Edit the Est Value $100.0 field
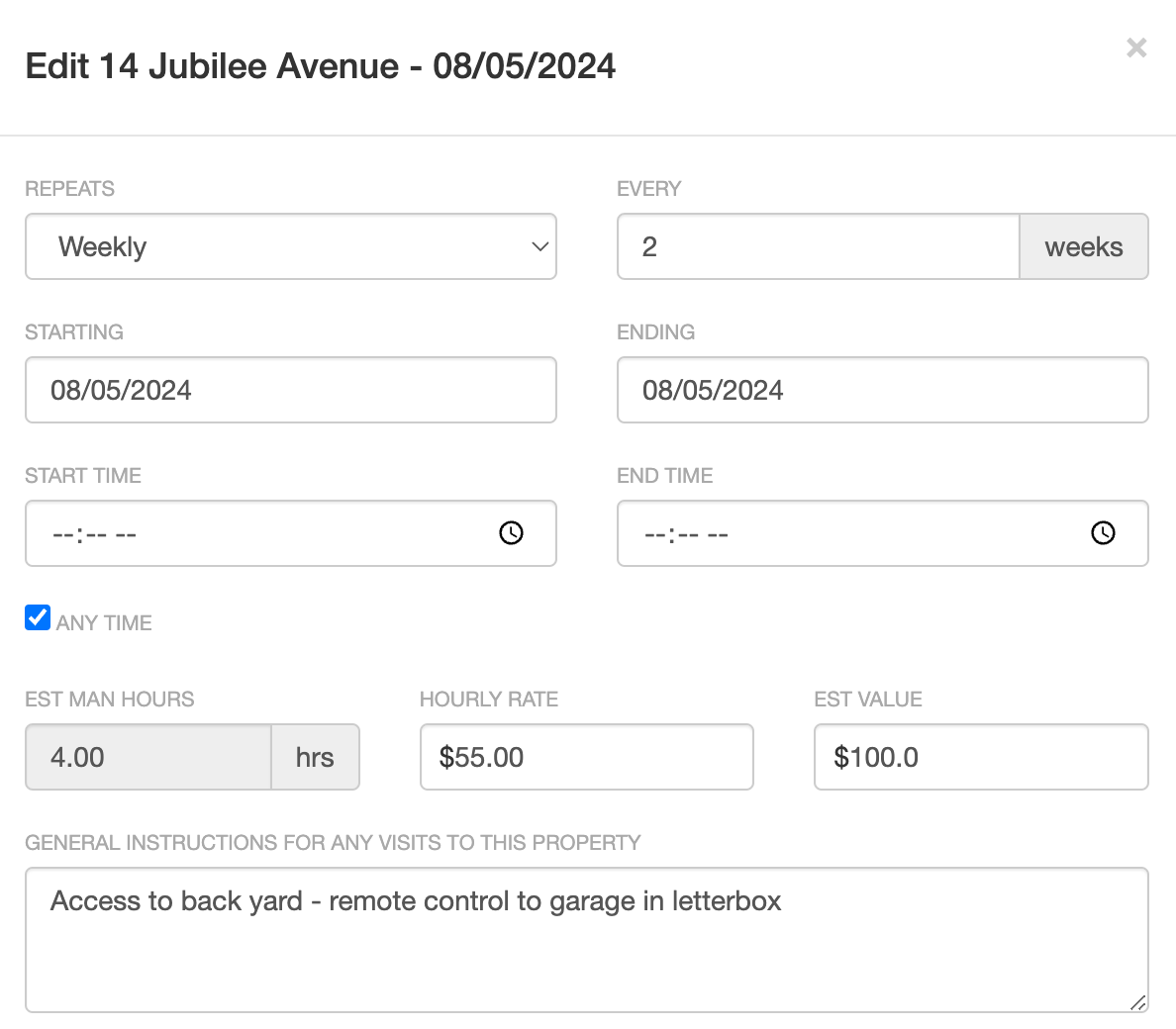This screenshot has width=1176, height=1029. click(x=981, y=757)
